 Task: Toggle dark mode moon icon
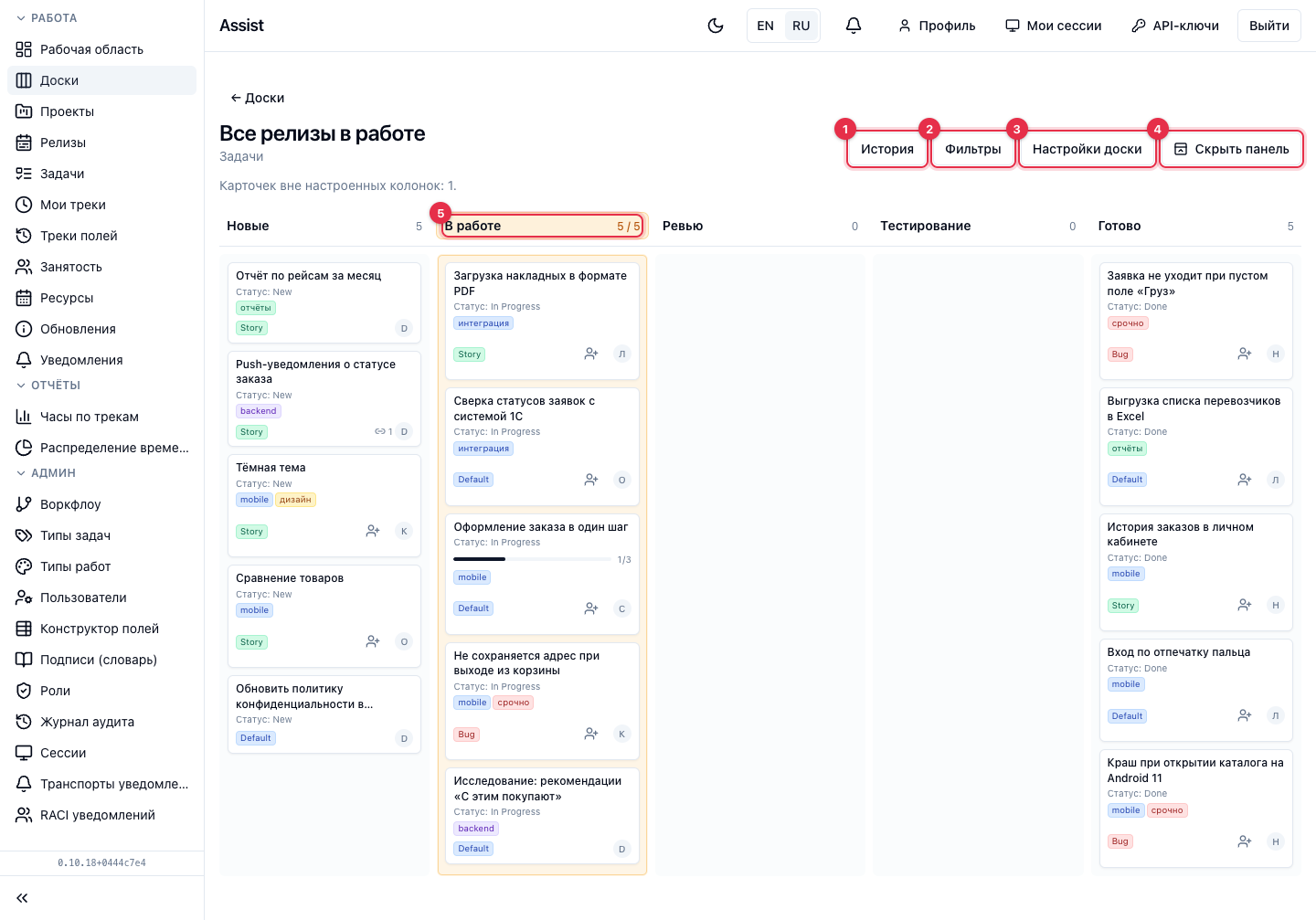716,26
